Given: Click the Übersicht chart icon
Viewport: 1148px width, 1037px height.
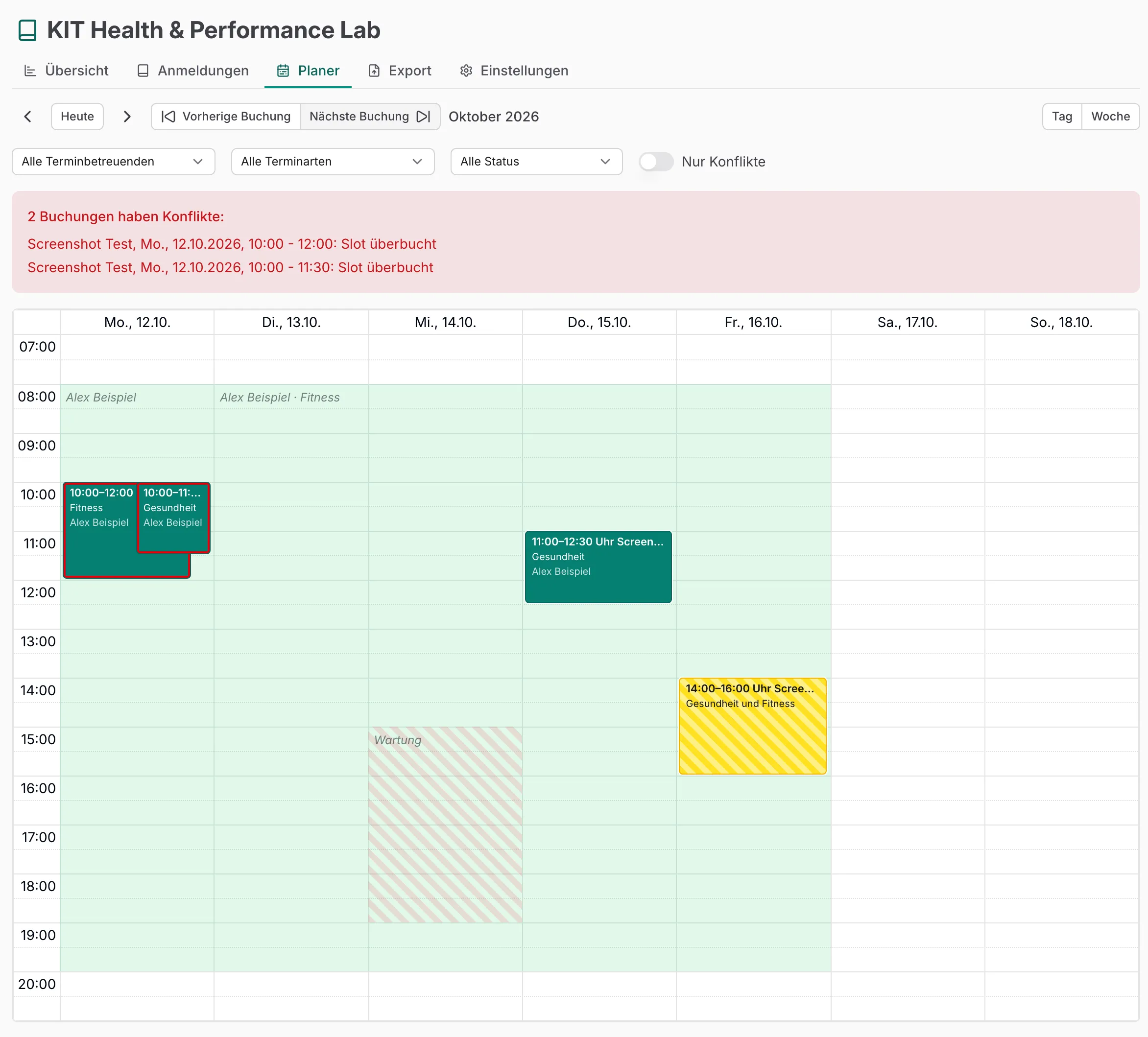Looking at the screenshot, I should point(30,71).
